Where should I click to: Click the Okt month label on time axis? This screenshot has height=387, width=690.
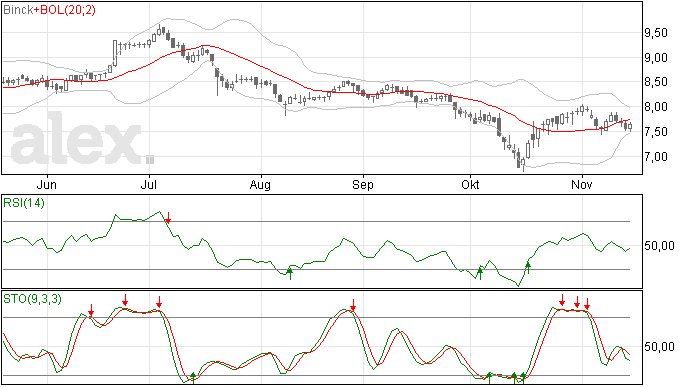point(470,185)
